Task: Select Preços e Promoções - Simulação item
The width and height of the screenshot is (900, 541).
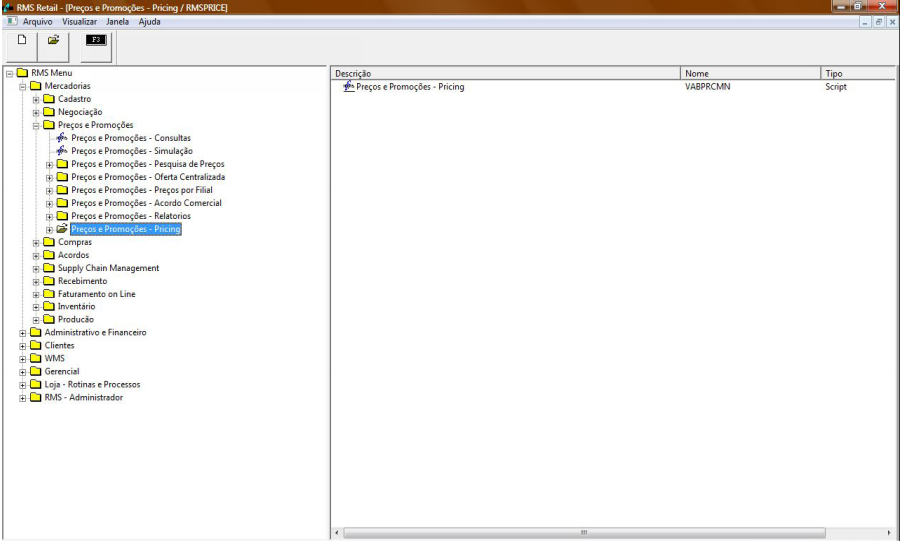Action: 132,151
